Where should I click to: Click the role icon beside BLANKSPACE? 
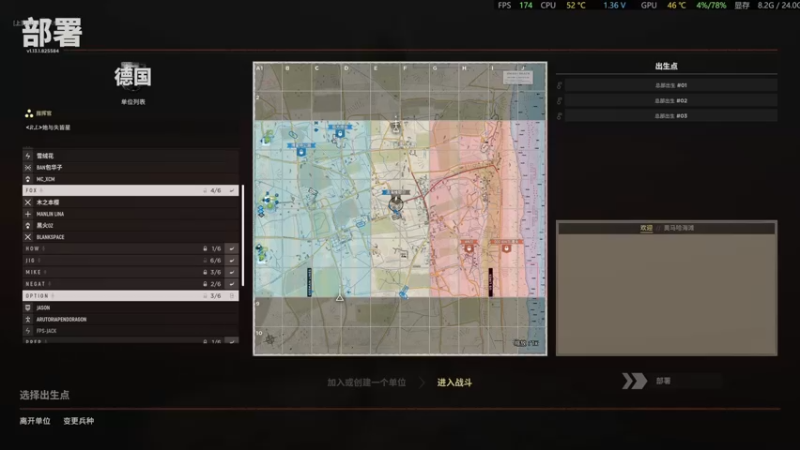click(x=28, y=237)
